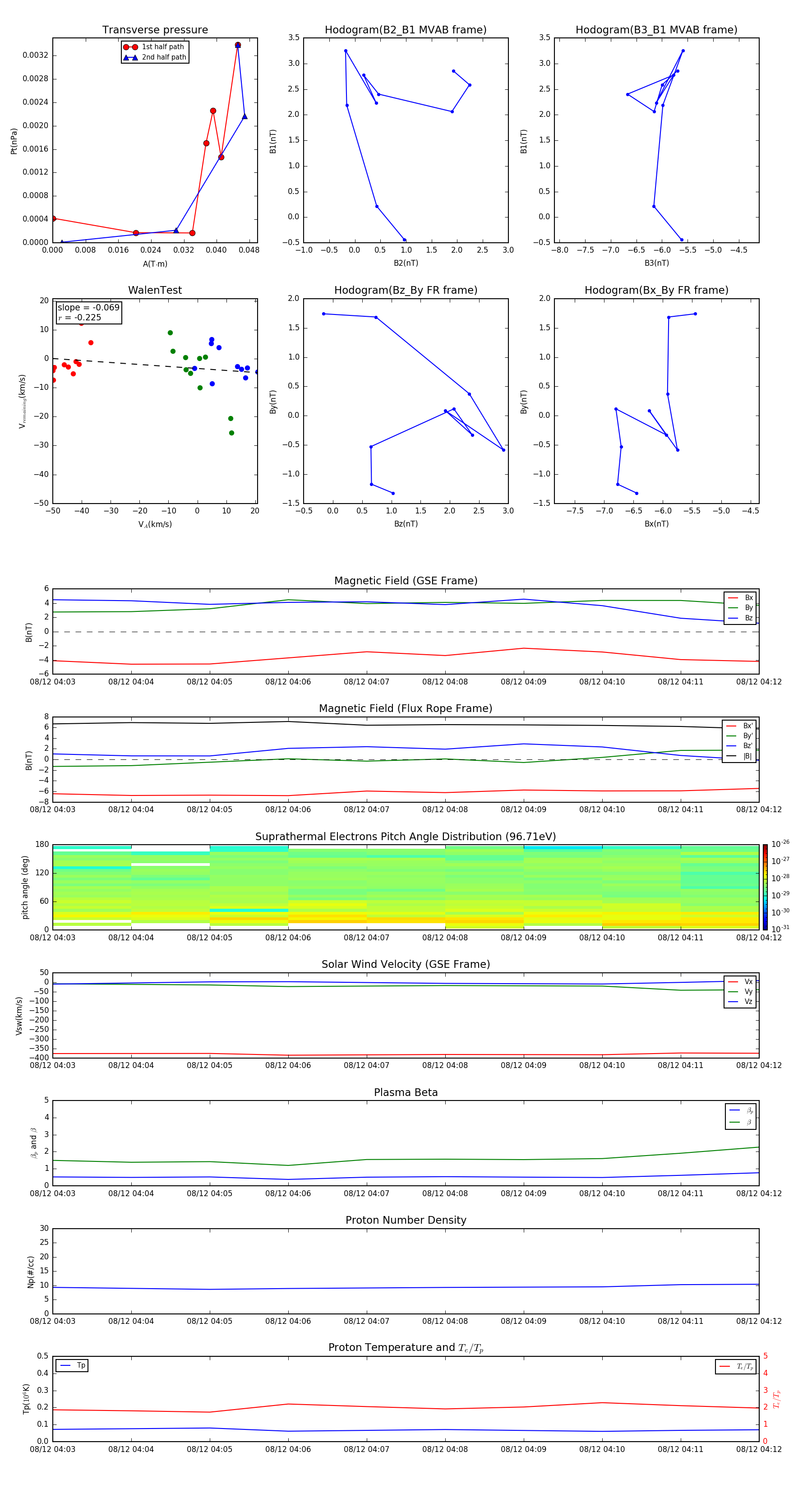This screenshot has height=1489, width=812.
Task: Click the "Plasma Beta" plot title
Action: tap(406, 1092)
